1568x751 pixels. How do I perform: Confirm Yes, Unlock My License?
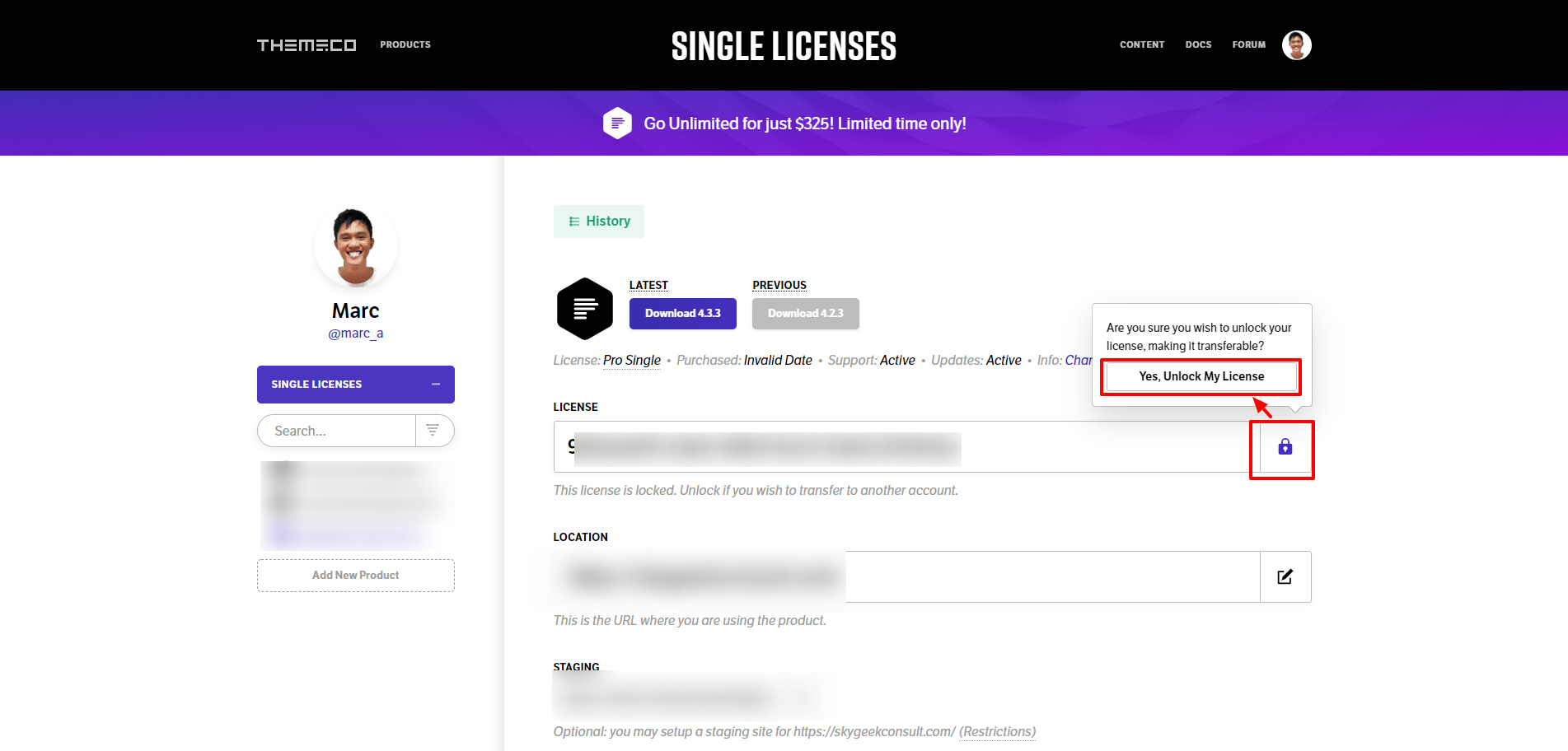click(1201, 376)
